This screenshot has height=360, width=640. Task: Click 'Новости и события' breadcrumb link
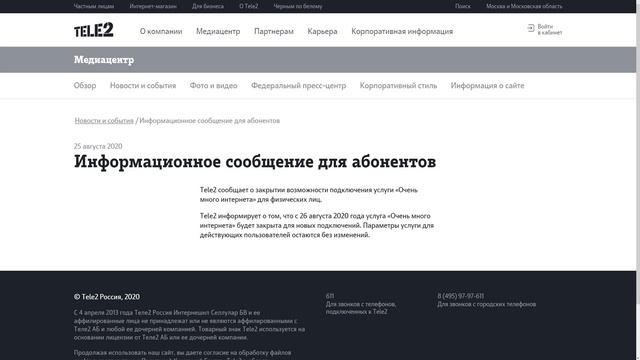pos(104,121)
